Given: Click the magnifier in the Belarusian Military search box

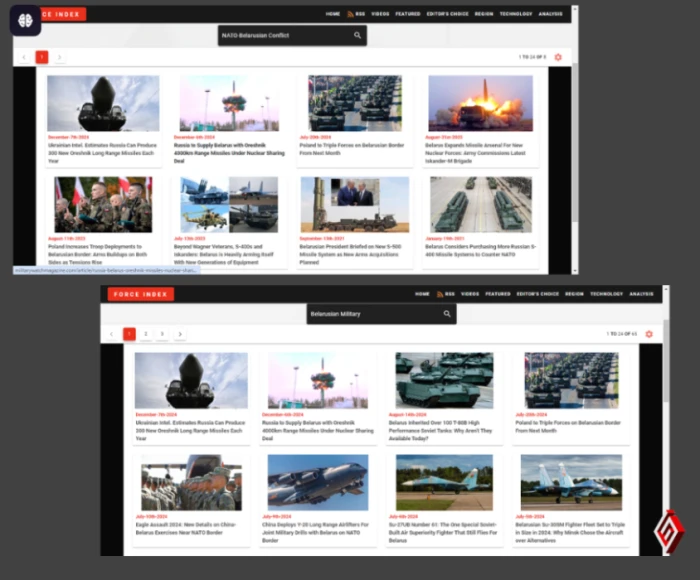Looking at the screenshot, I should (447, 314).
